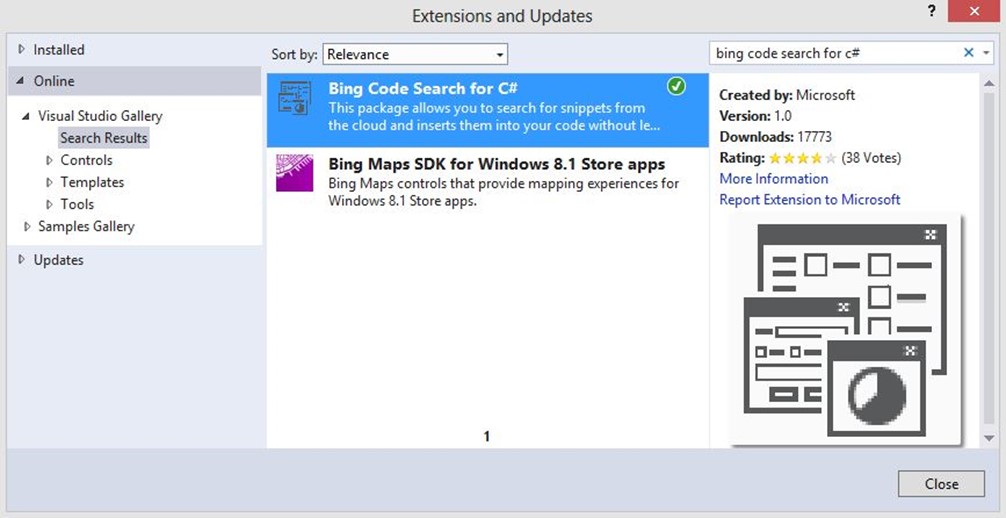
Task: Click the Bing Maps SDK purple icon
Action: (x=294, y=173)
